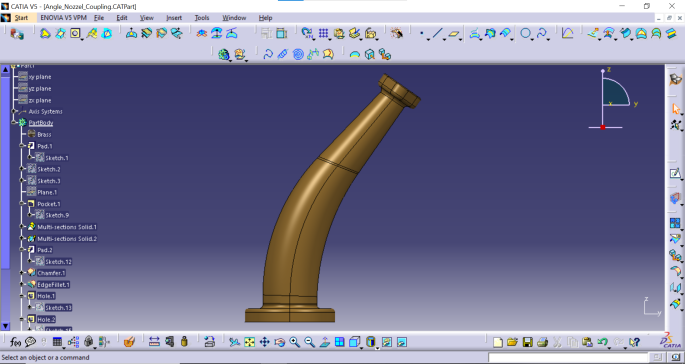This screenshot has width=685, height=364.
Task: Click the Print icon
Action: tap(542, 342)
